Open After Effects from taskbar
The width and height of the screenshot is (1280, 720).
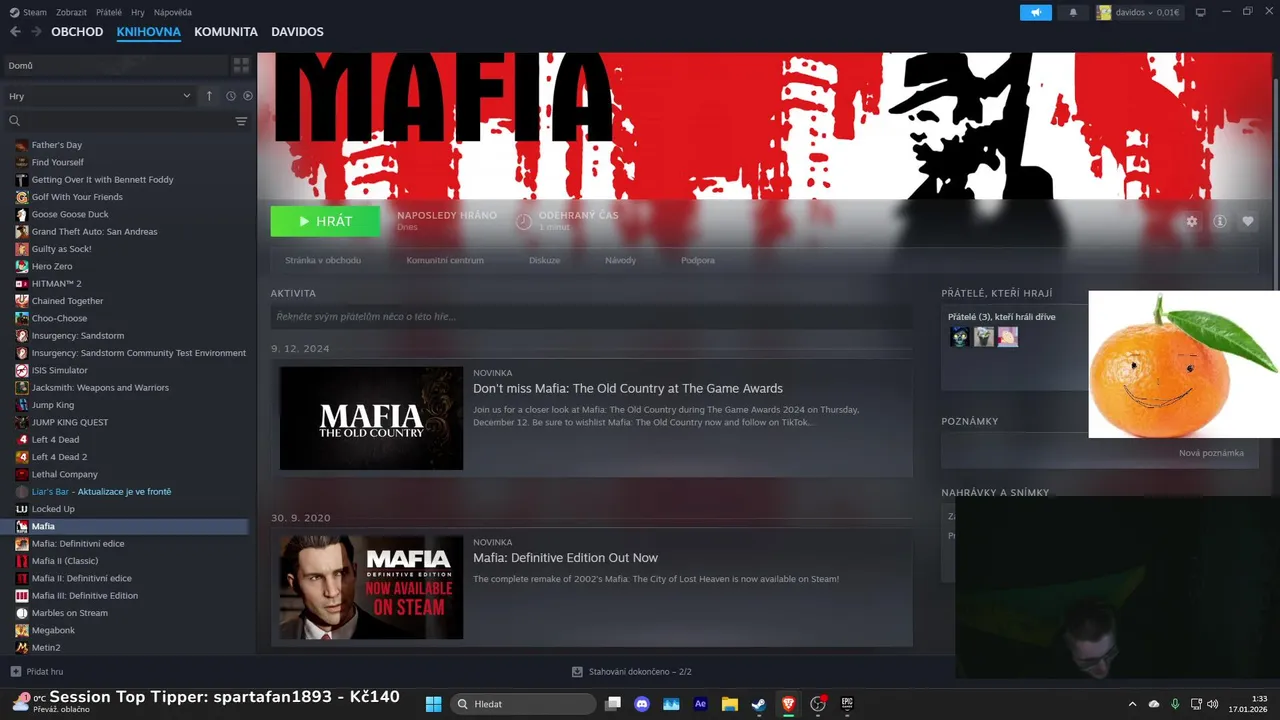[700, 704]
